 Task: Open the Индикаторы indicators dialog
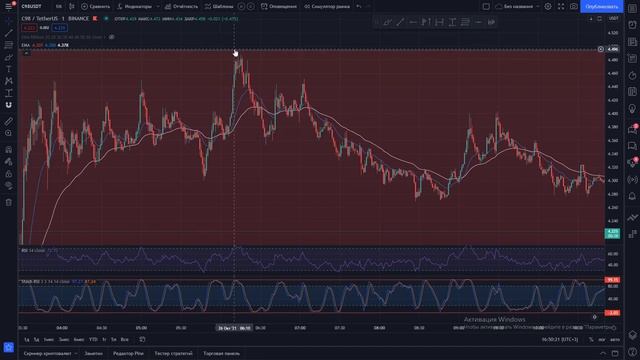(x=135, y=7)
